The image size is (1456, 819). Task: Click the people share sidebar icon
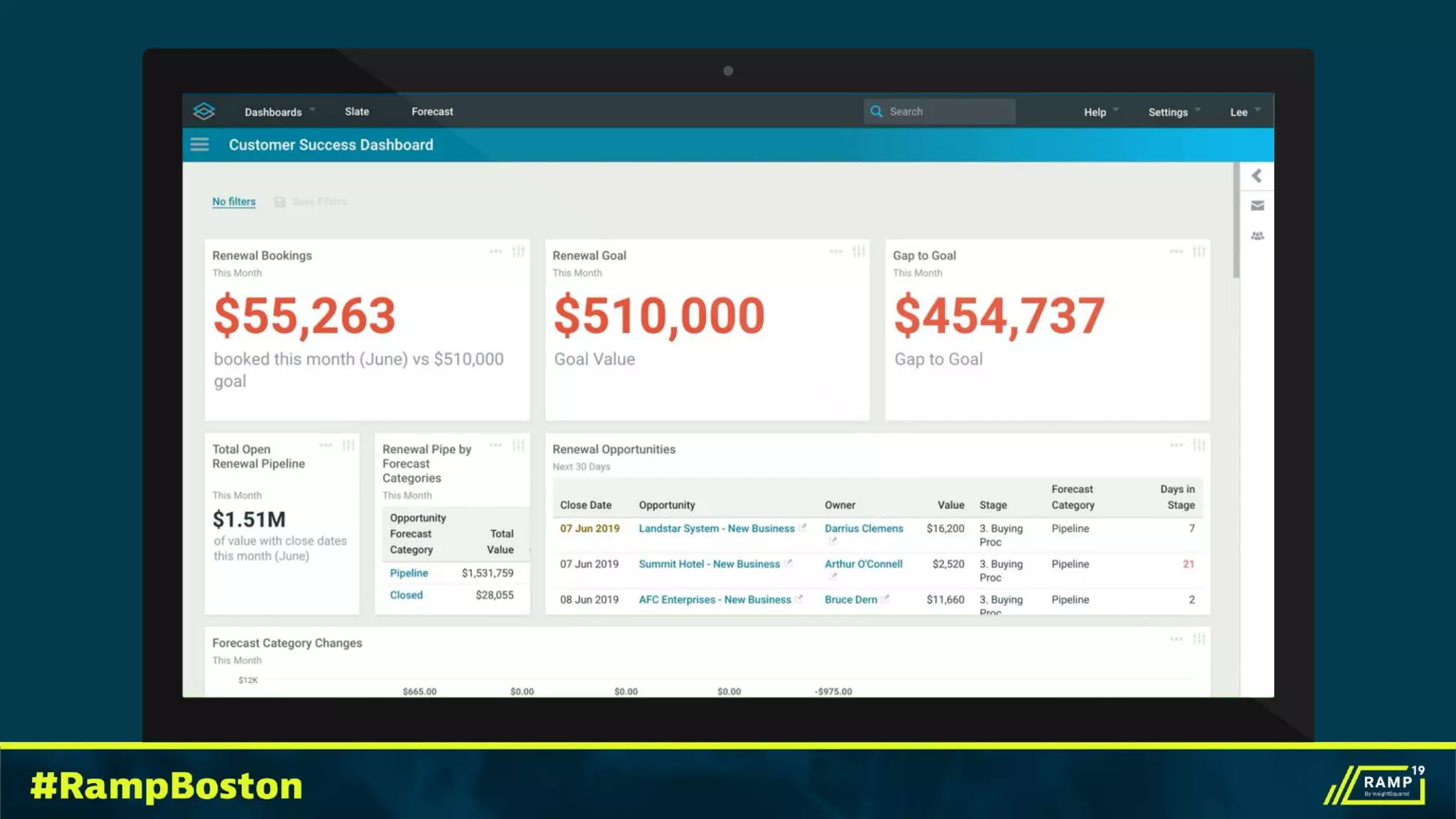(1257, 235)
